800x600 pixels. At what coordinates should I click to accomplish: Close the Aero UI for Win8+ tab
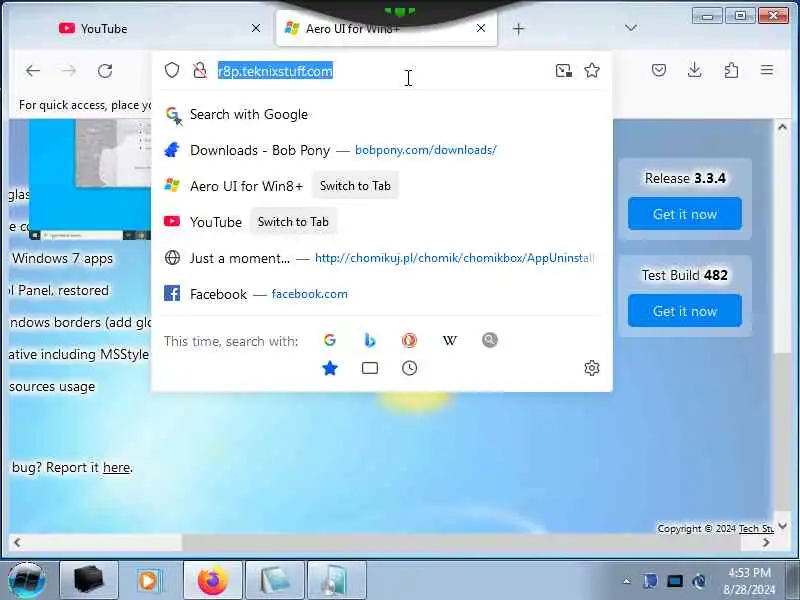(x=481, y=29)
